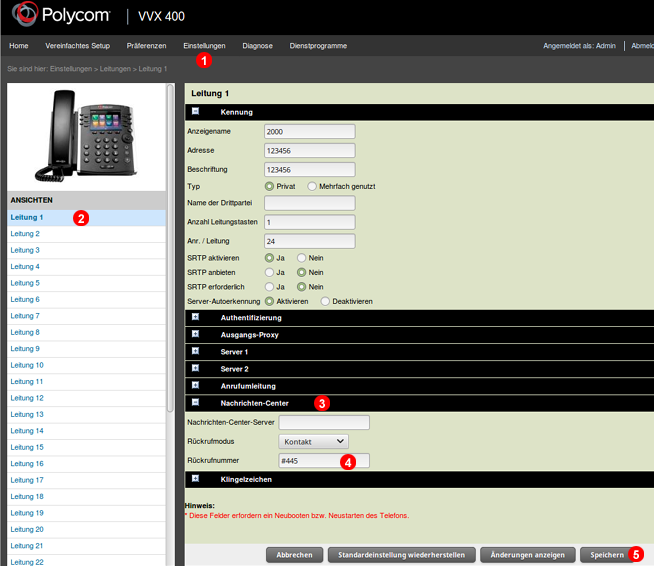The image size is (654, 566).
Task: Select Leitung 3 in the sidebar
Action: pos(86,250)
